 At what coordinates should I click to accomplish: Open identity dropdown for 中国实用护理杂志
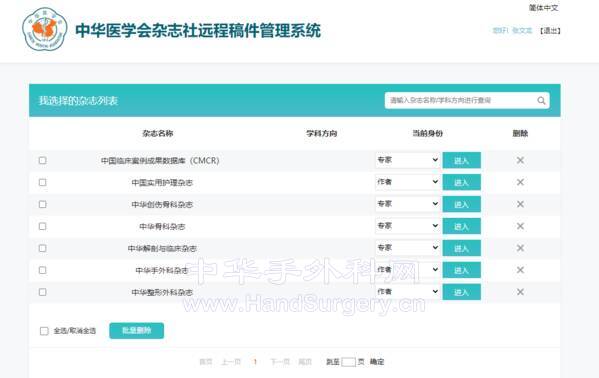(407, 182)
